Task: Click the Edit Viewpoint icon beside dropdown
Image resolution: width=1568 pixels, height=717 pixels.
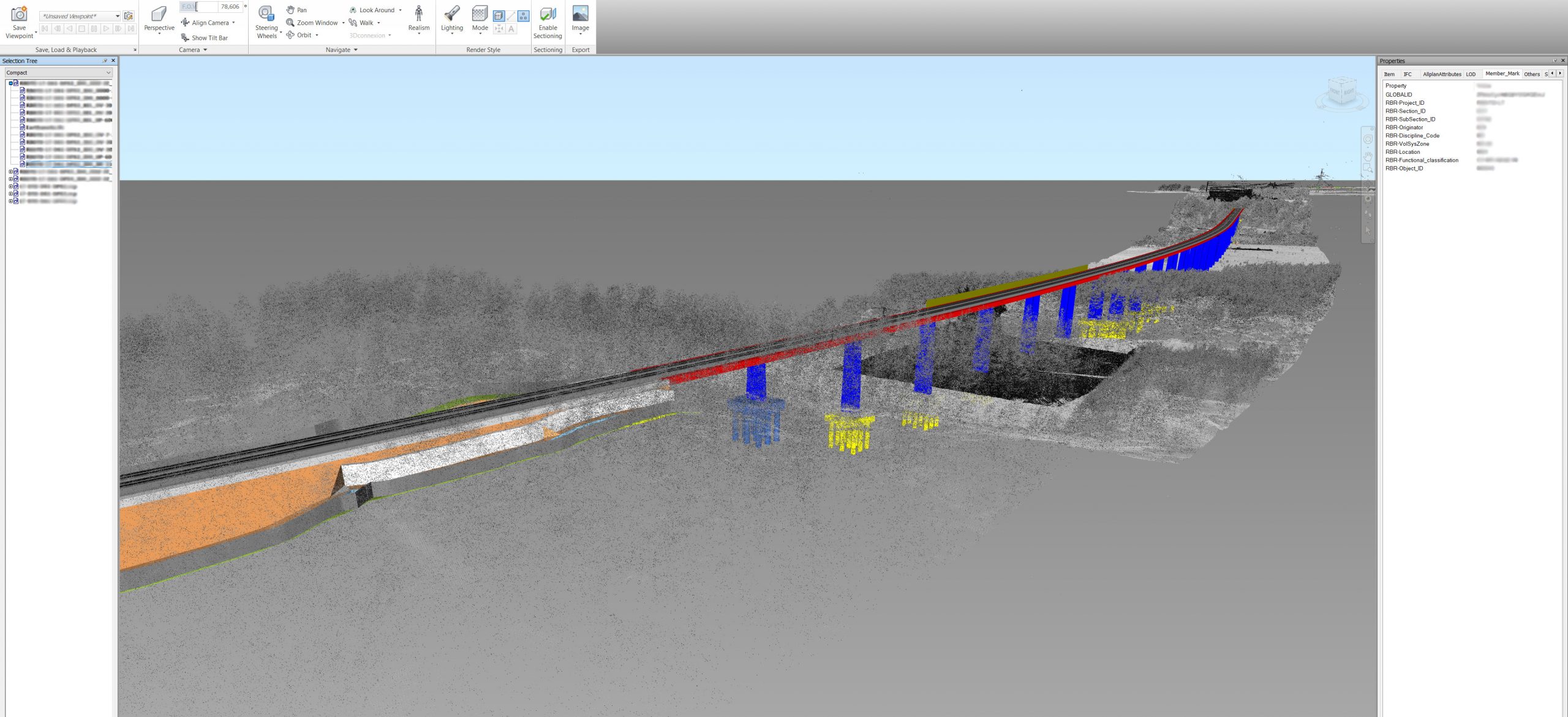Action: click(x=129, y=16)
